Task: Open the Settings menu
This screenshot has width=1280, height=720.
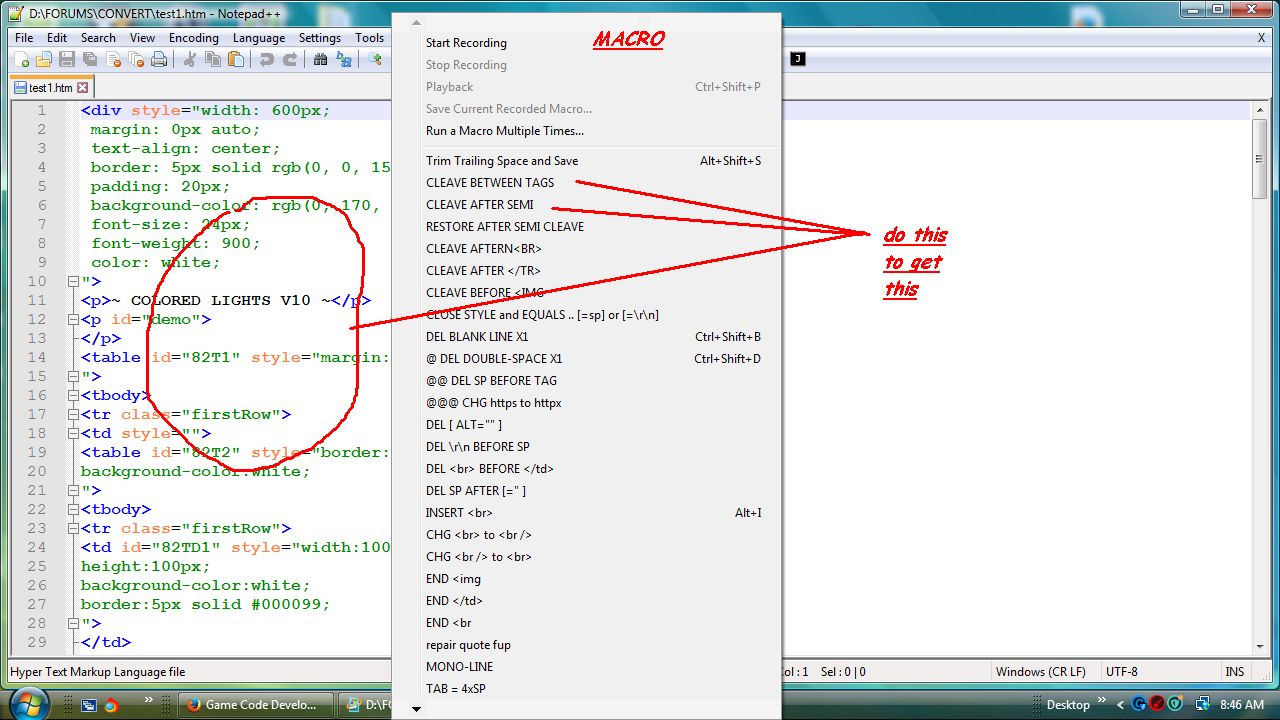Action: pyautogui.click(x=320, y=38)
